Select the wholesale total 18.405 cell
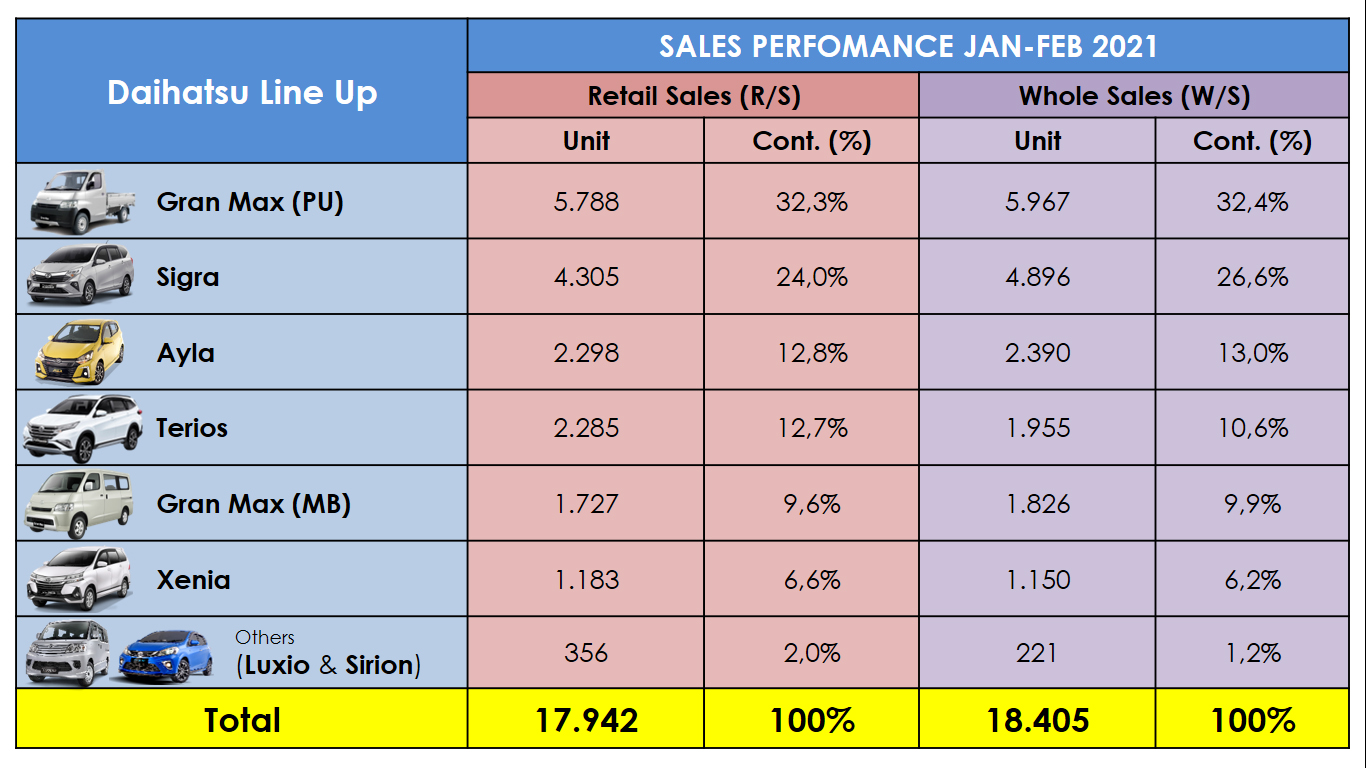Viewport: 1366px width, 768px height. coord(1037,720)
